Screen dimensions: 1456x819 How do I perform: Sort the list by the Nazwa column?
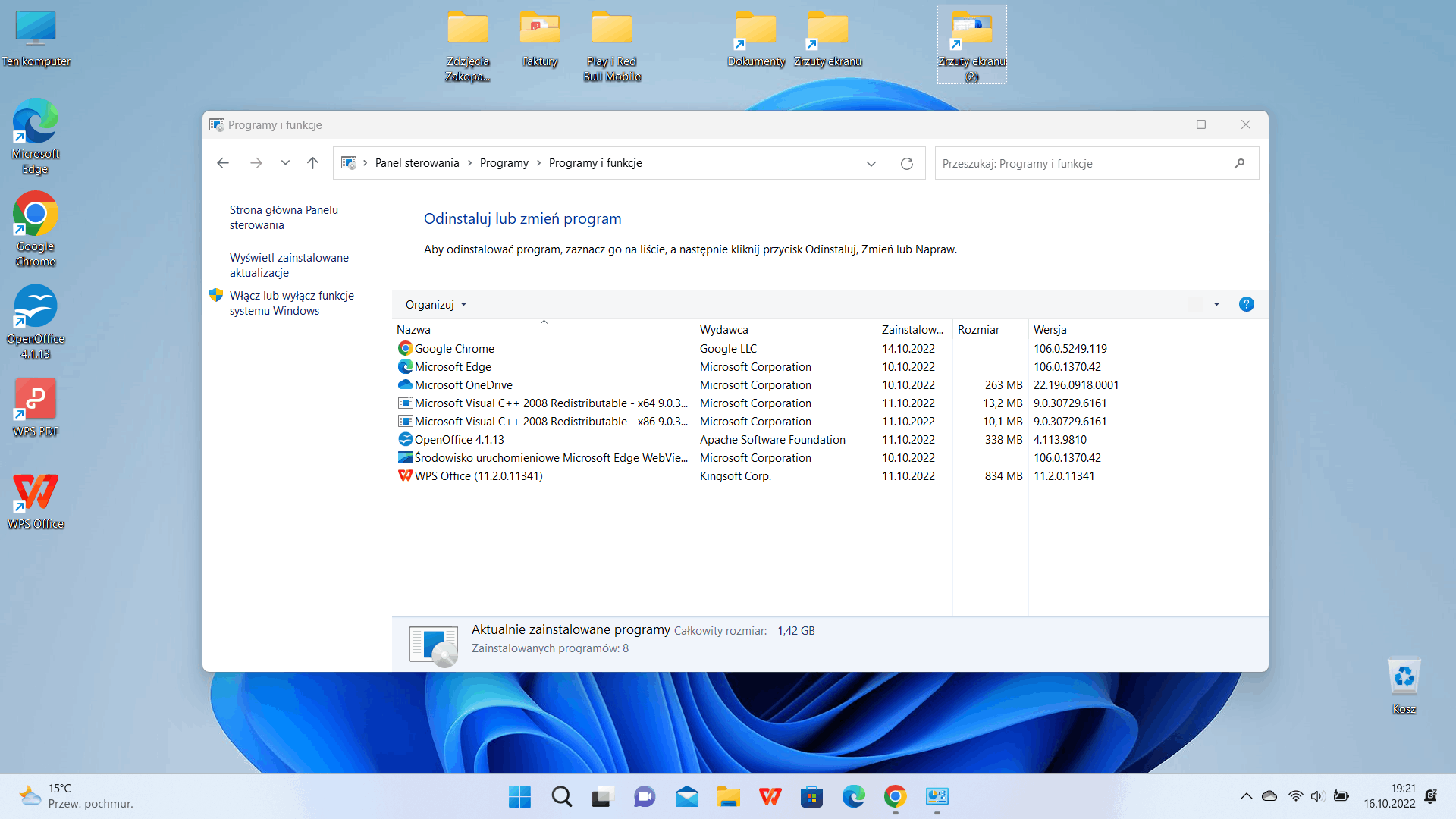tap(413, 330)
